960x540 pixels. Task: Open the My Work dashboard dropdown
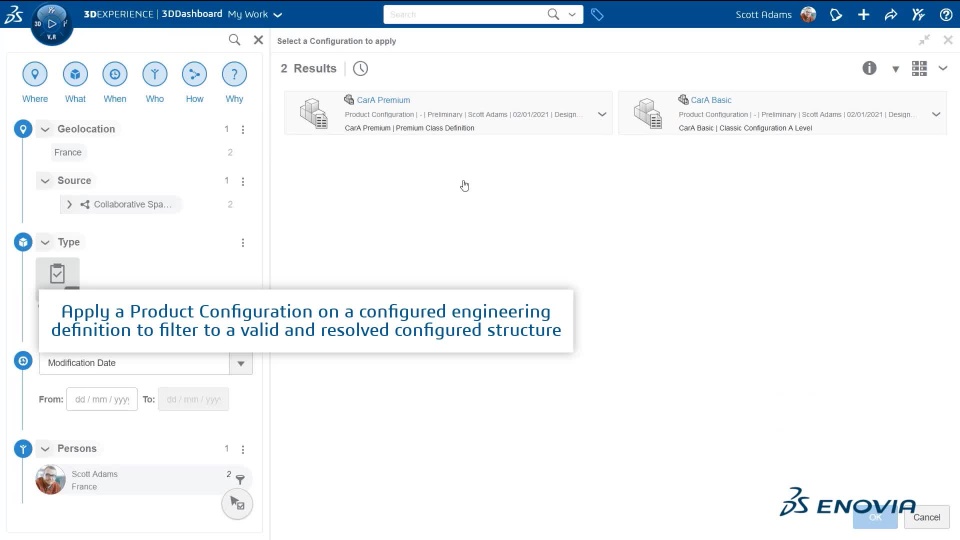point(277,15)
